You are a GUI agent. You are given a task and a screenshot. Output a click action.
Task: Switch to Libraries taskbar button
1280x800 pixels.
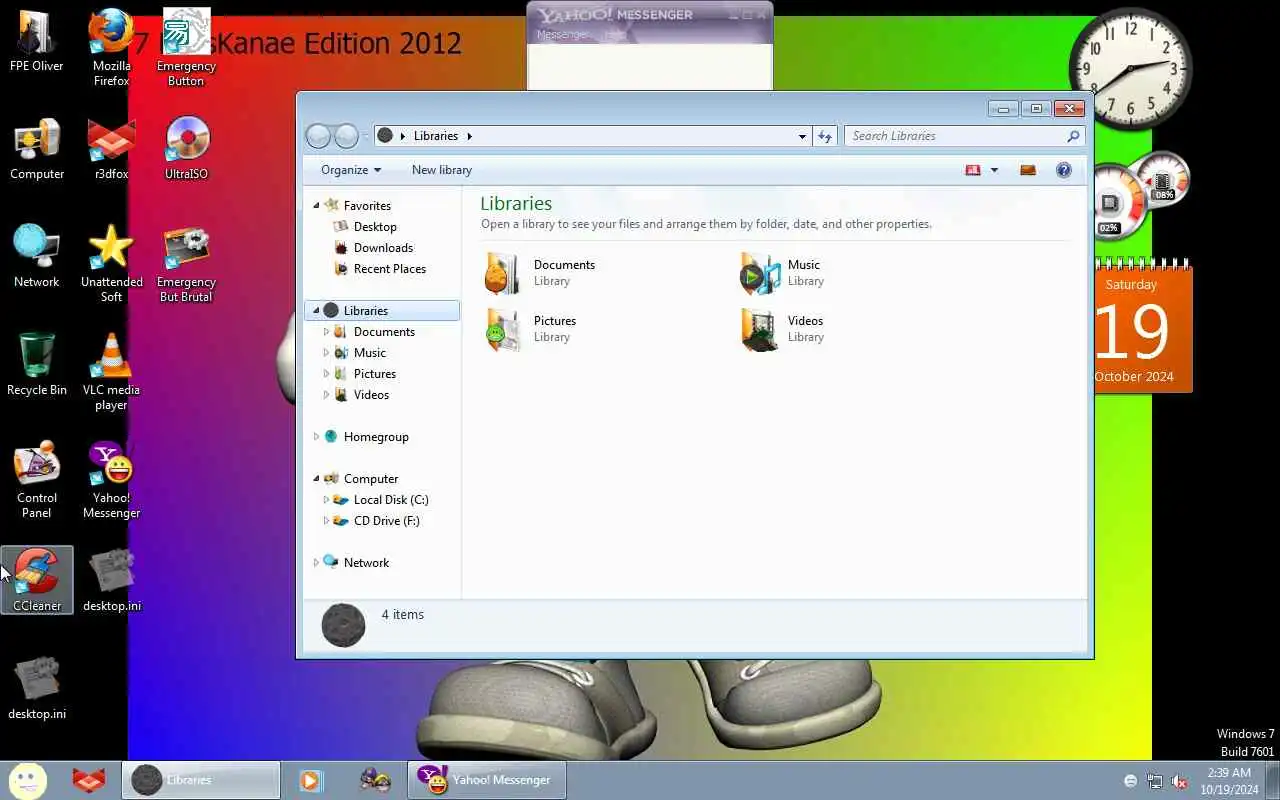(201, 780)
